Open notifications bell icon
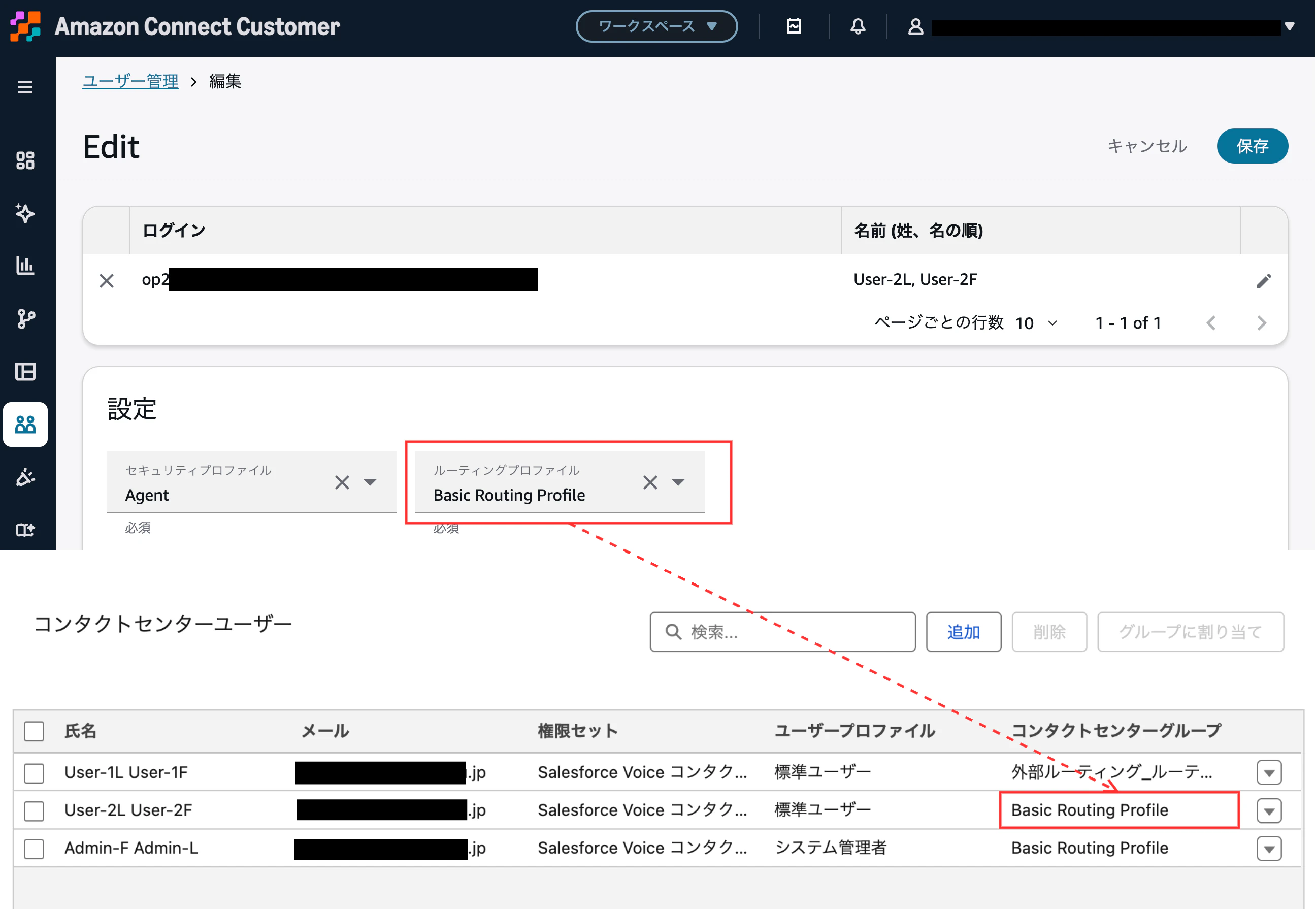 (858, 26)
